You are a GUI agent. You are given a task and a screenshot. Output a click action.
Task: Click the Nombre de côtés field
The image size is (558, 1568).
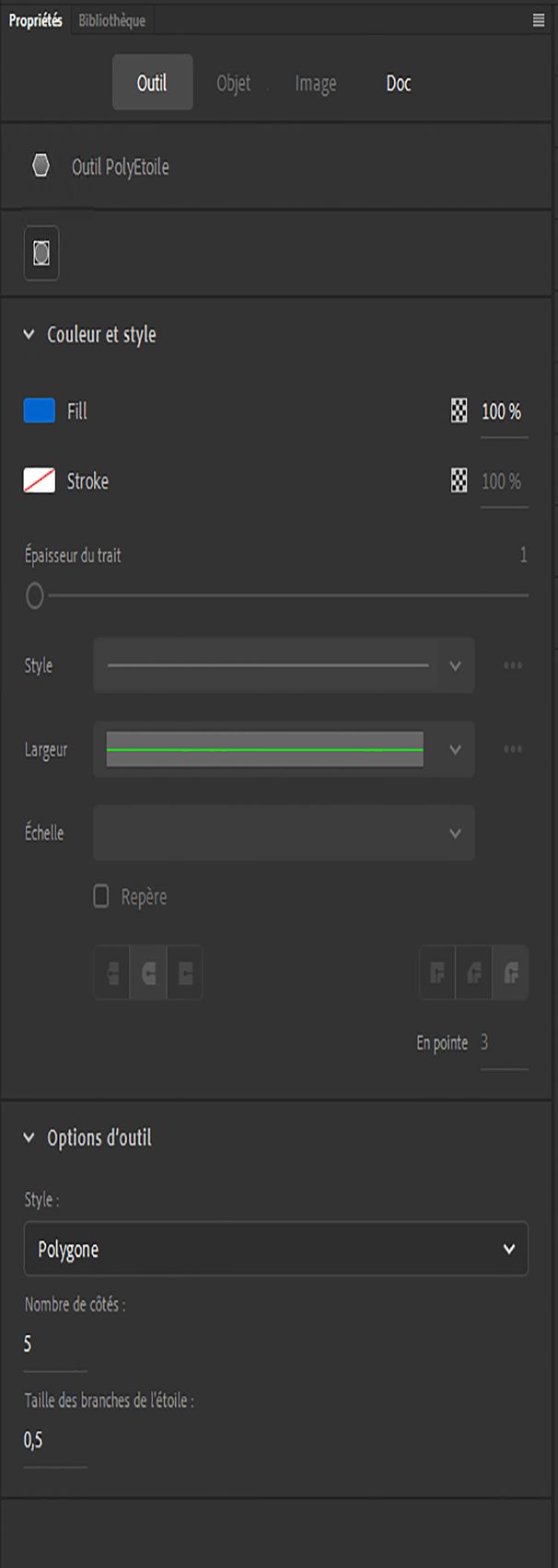(53, 1344)
